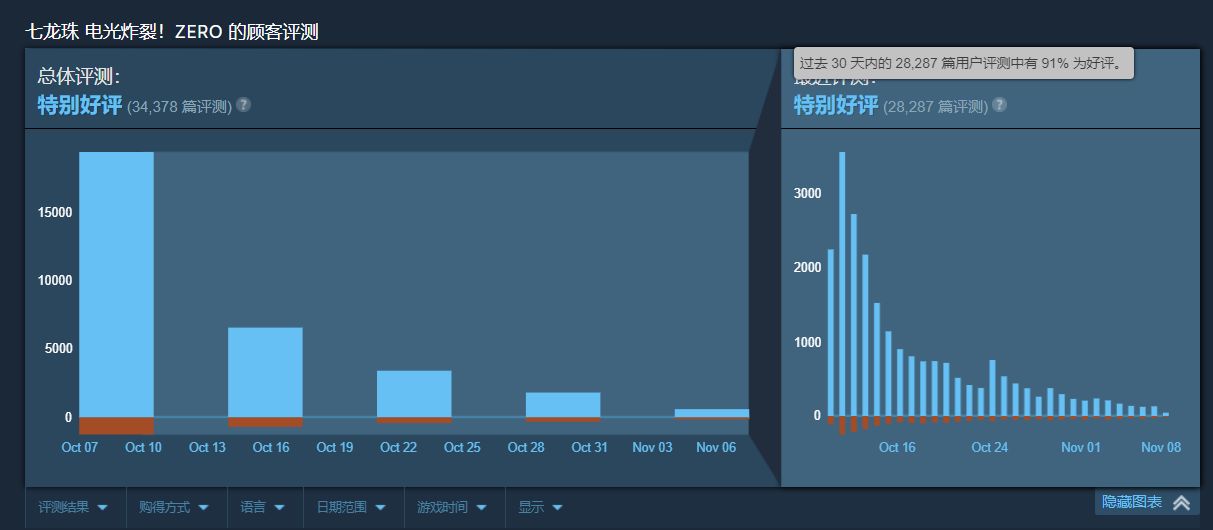Click the small positive bar near Nov 06
This screenshot has height=530, width=1213.
pyautogui.click(x=711, y=413)
